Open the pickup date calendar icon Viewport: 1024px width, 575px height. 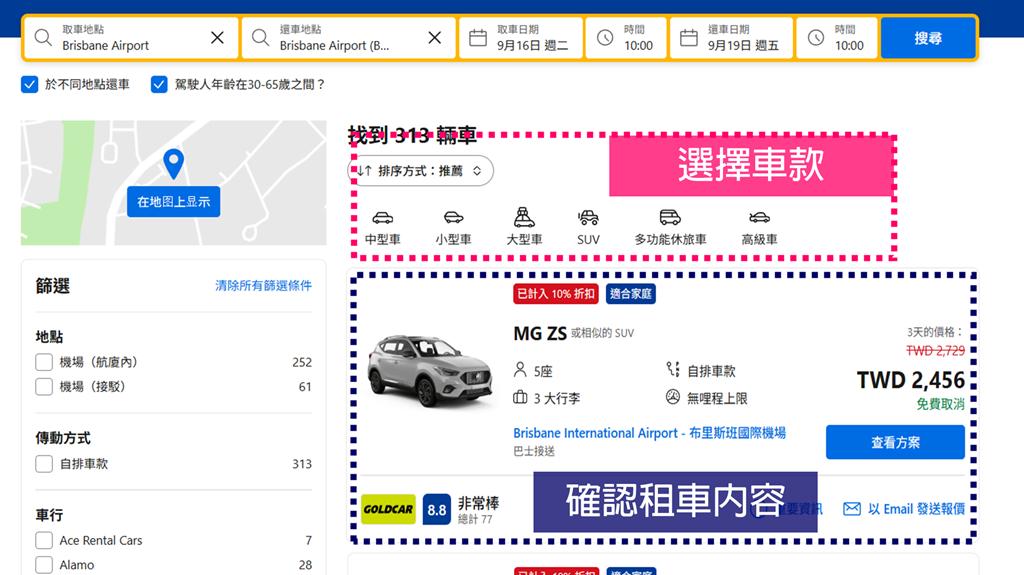point(478,37)
